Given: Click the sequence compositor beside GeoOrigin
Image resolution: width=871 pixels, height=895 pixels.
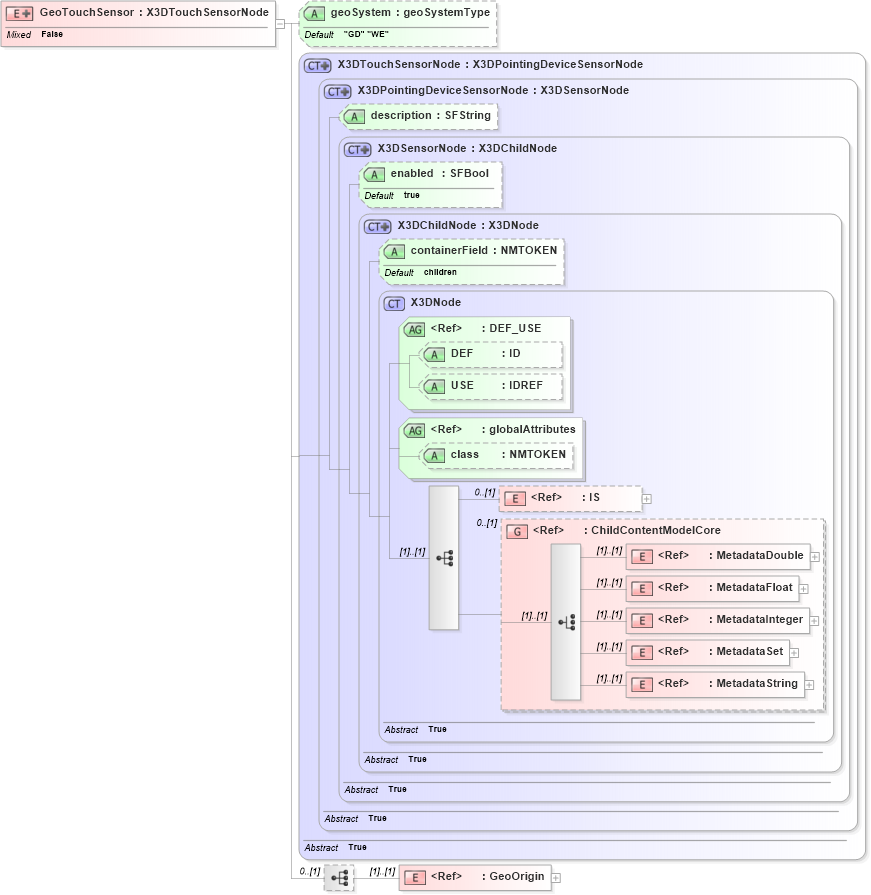Looking at the screenshot, I should click(338, 878).
